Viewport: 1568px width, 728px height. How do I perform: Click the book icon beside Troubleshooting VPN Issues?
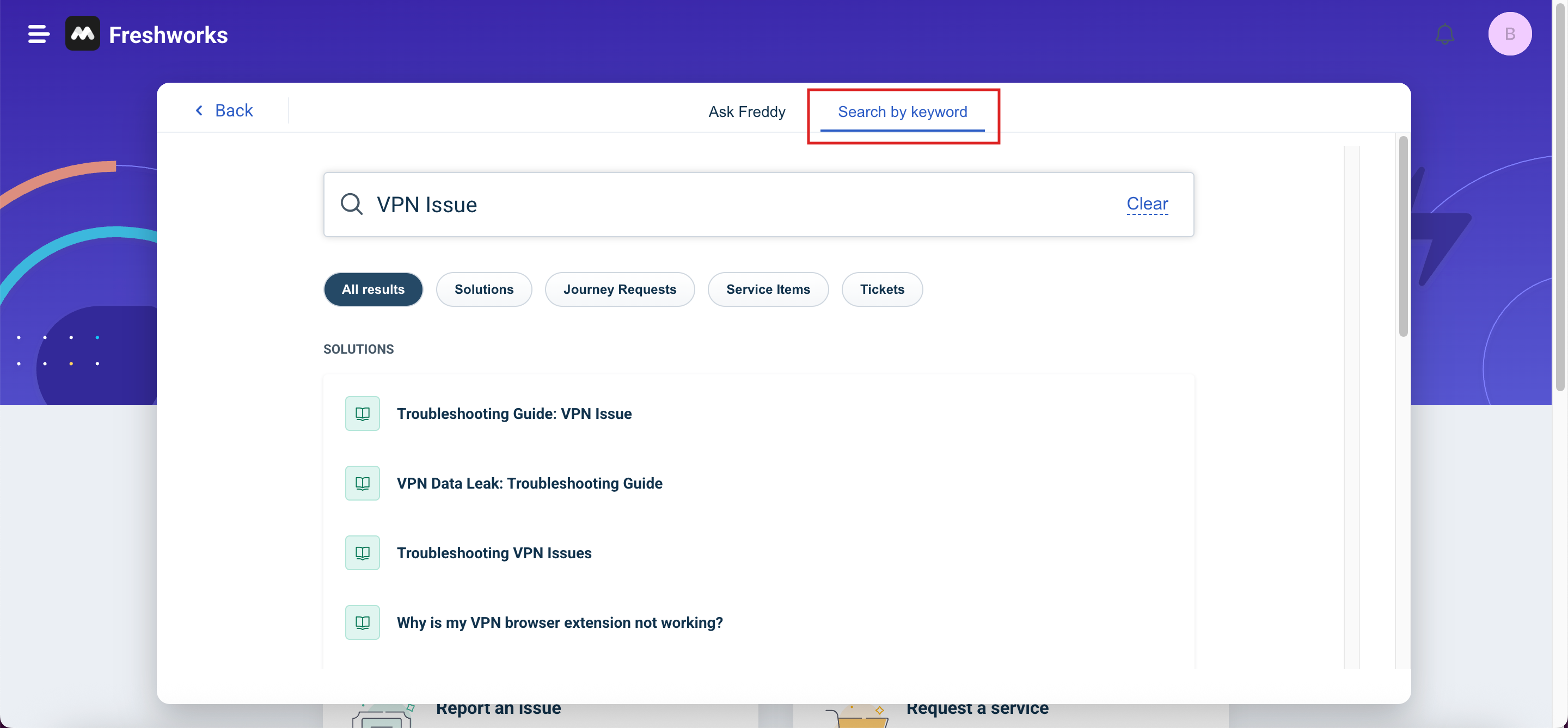pos(362,553)
